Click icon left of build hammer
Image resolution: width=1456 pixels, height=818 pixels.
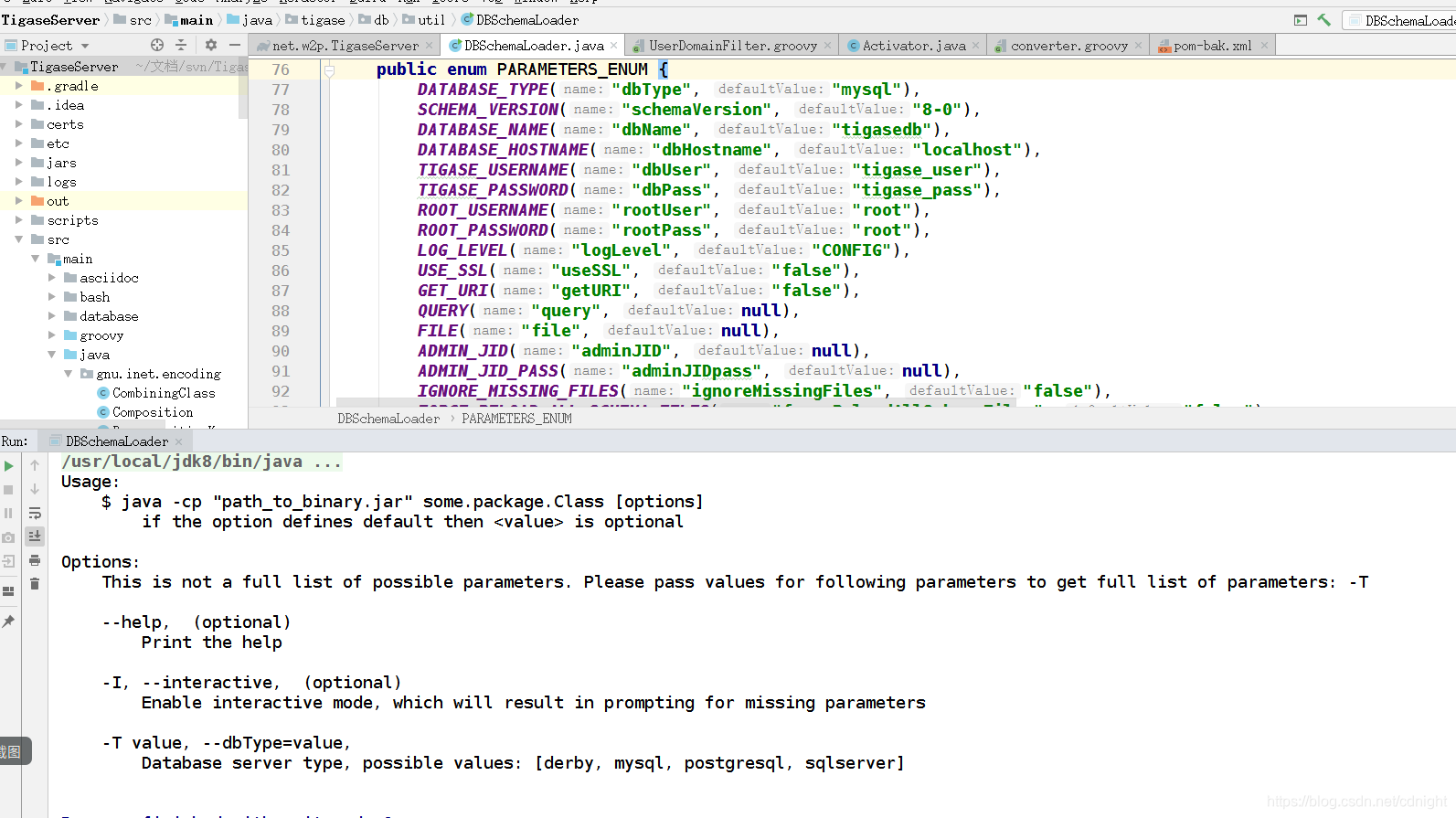1301,19
